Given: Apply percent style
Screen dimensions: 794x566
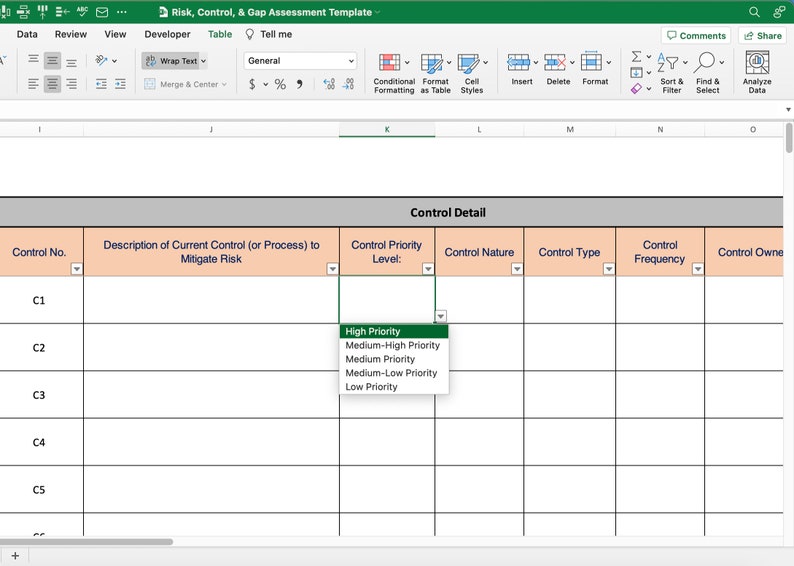Looking at the screenshot, I should tap(280, 84).
